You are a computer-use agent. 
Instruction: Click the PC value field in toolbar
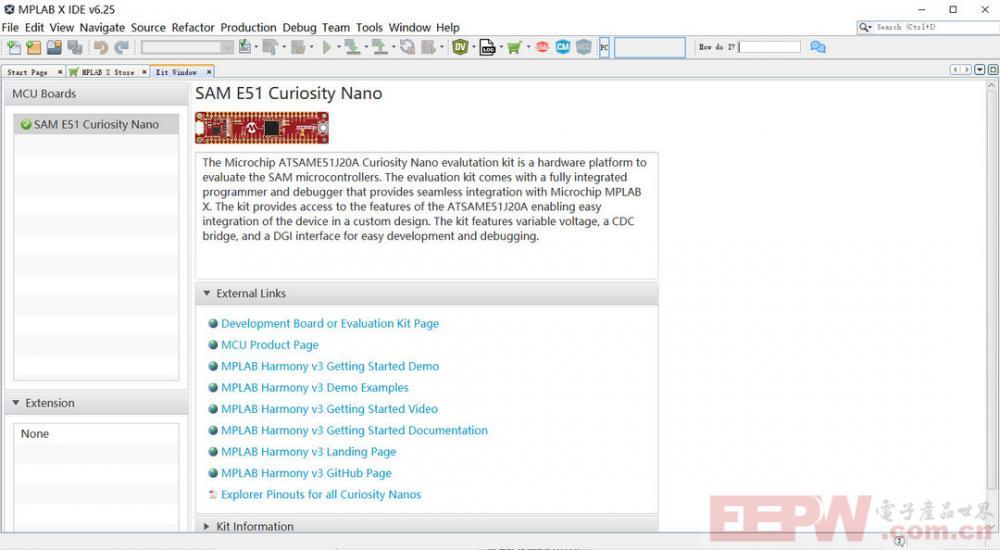pyautogui.click(x=649, y=47)
